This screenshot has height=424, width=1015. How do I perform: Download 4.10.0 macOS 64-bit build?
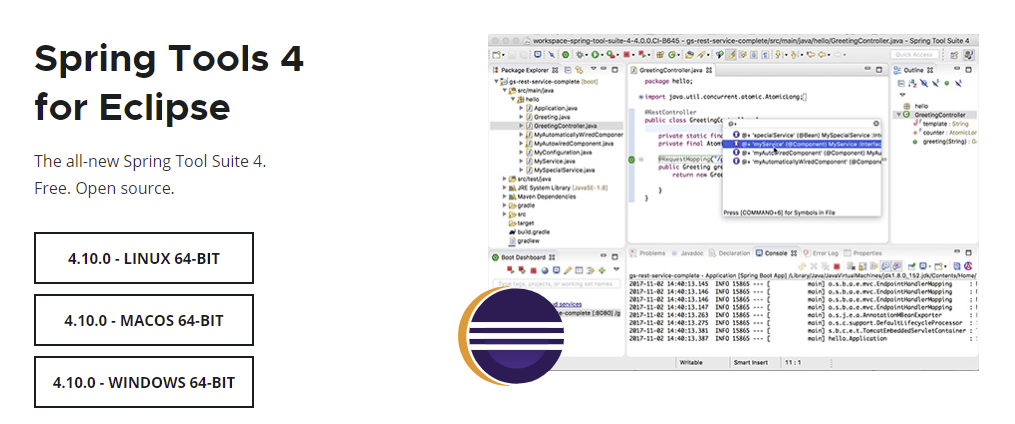click(x=144, y=320)
